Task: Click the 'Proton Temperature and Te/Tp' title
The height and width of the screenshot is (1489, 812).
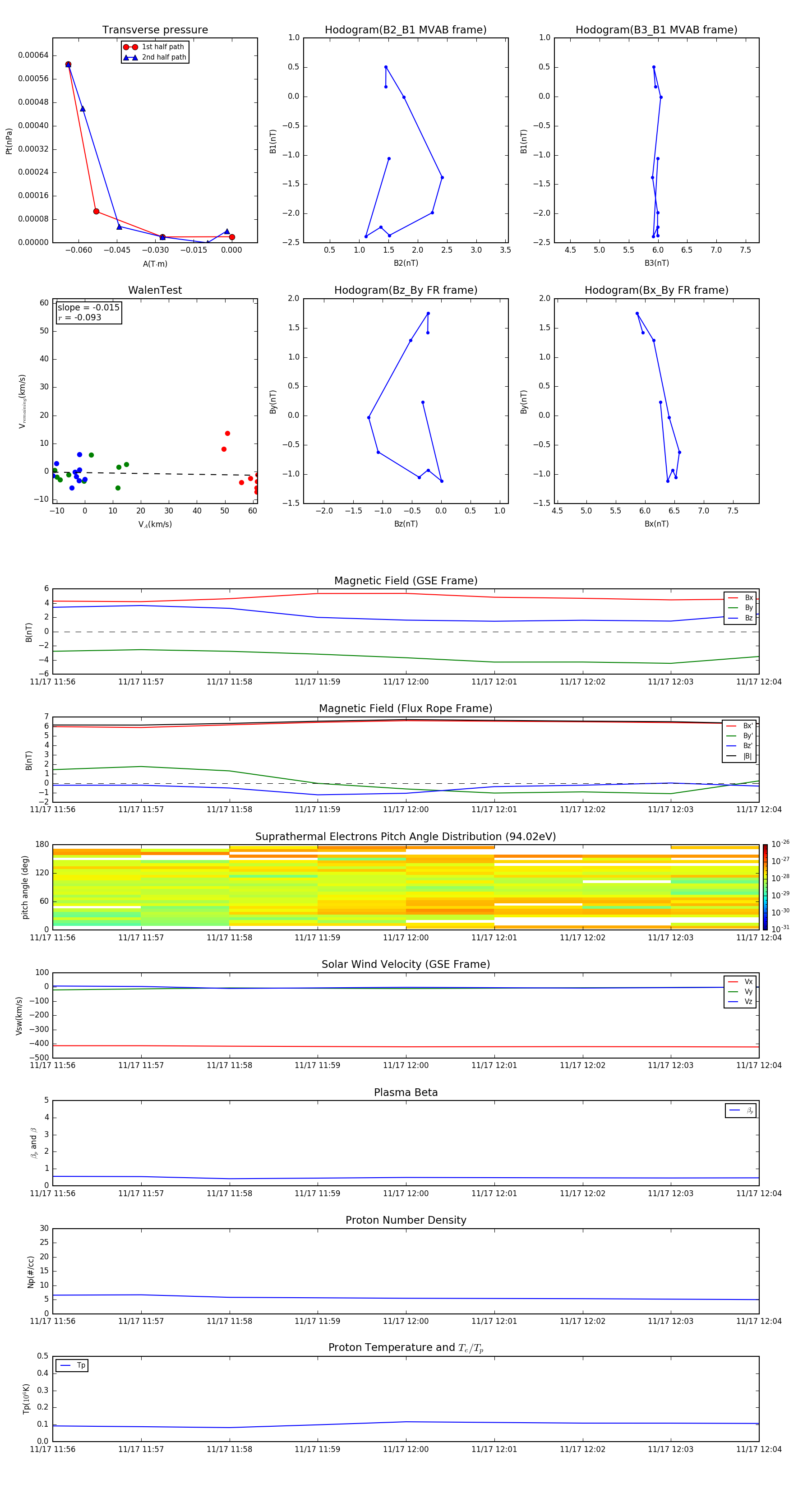Action: coord(406,1347)
